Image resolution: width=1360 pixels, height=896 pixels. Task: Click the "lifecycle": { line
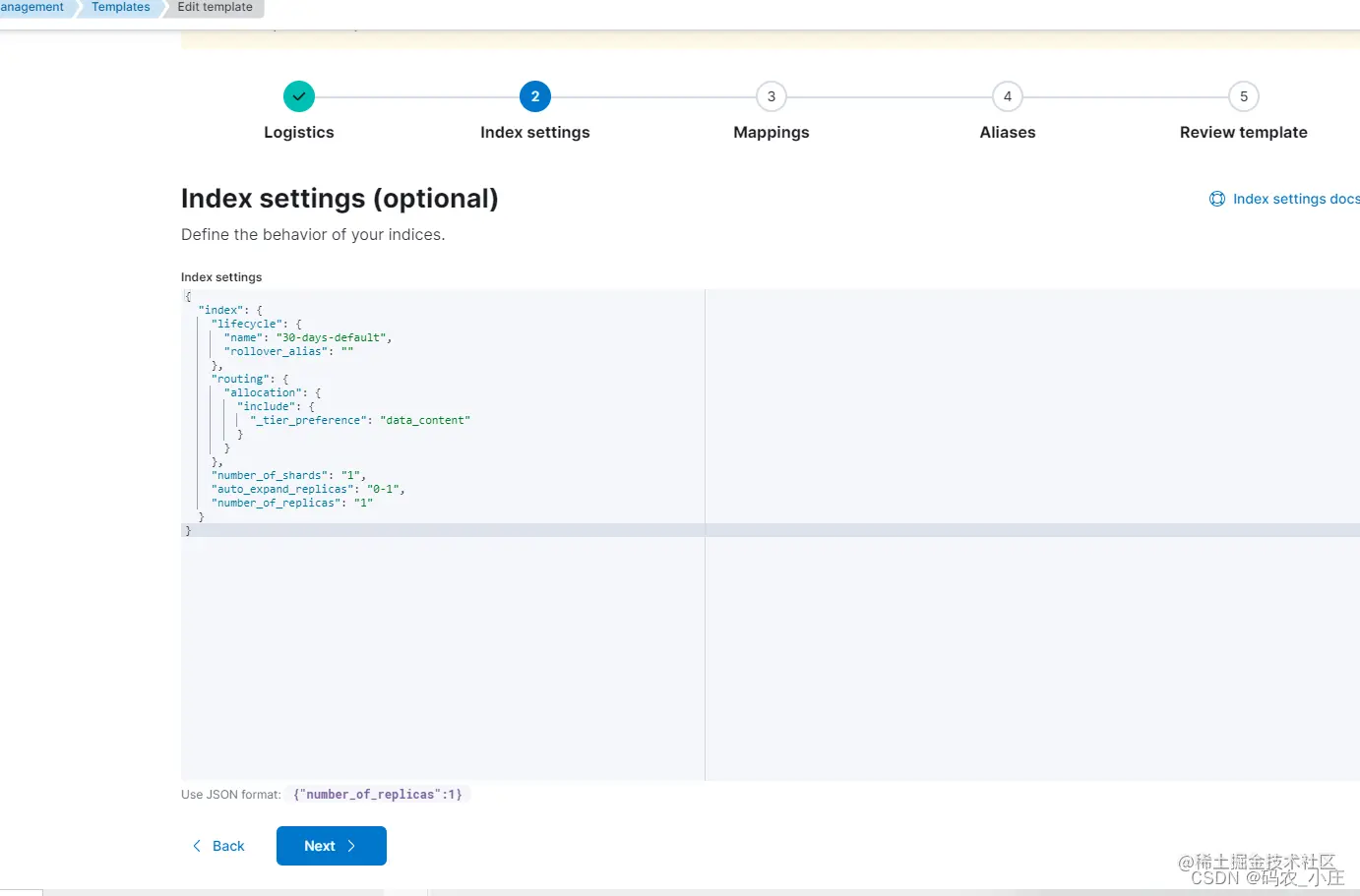coord(256,324)
